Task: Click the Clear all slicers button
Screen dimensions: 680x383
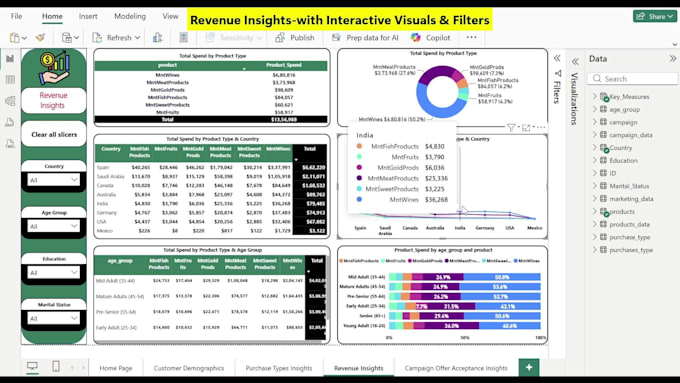Action: pos(54,134)
